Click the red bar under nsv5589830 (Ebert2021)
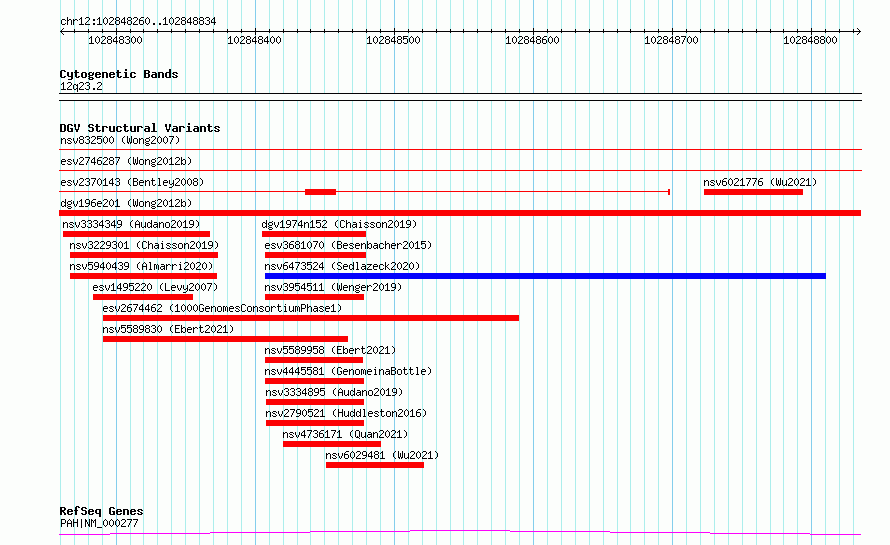This screenshot has width=890, height=545. coord(225,339)
